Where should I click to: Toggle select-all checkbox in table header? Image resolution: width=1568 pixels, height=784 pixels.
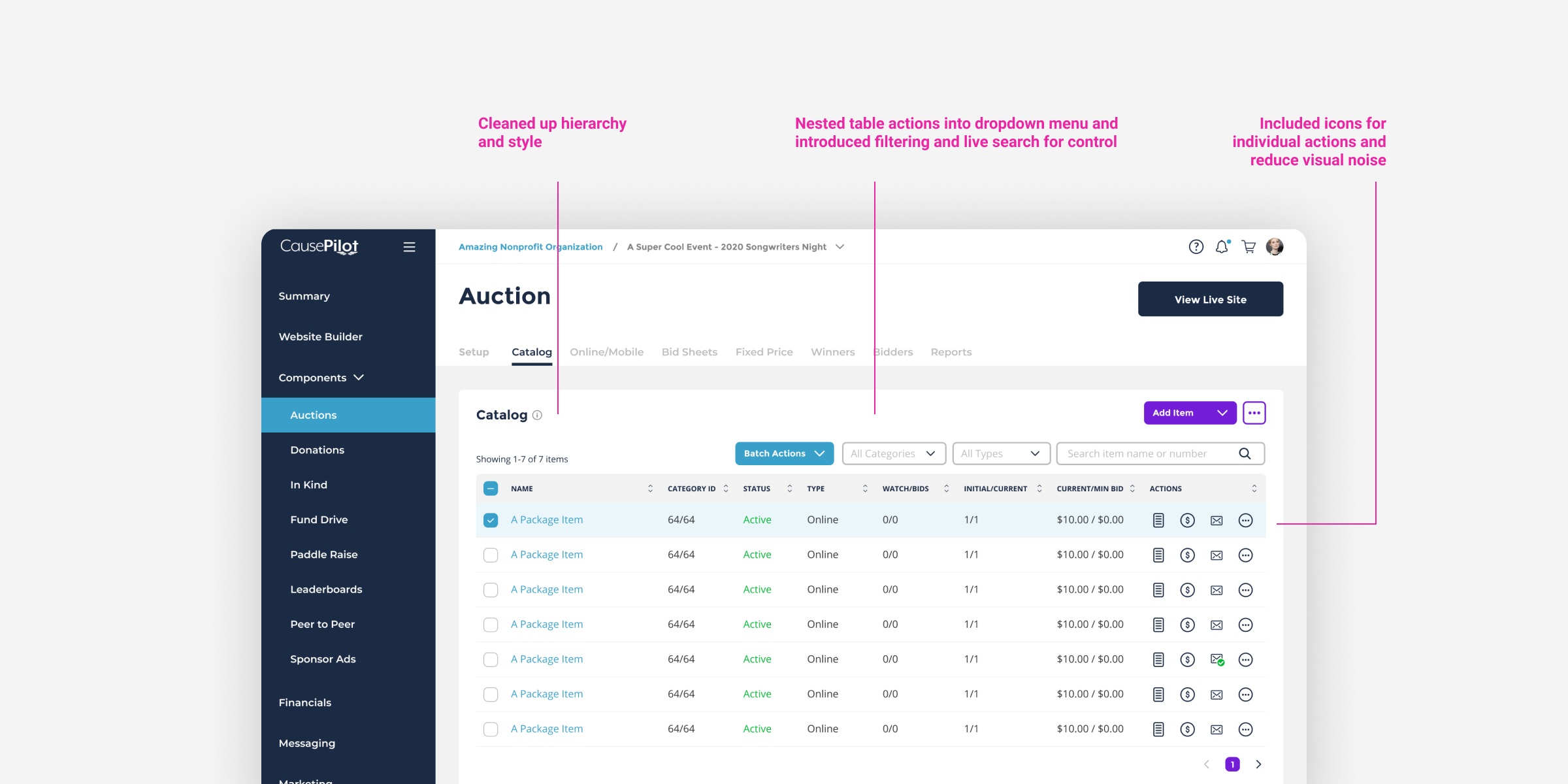click(x=491, y=489)
